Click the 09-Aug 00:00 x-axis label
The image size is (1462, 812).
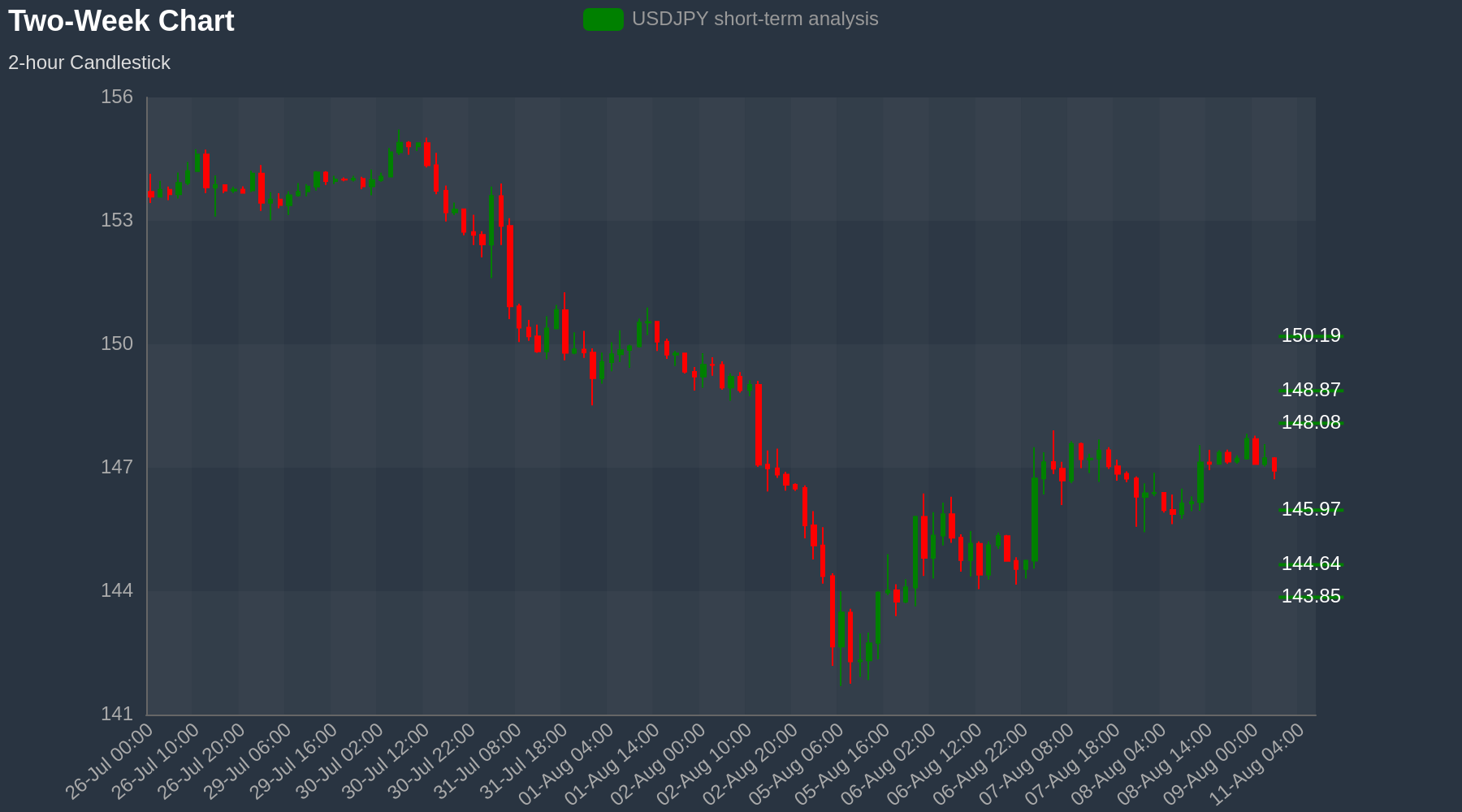[x=1212, y=763]
